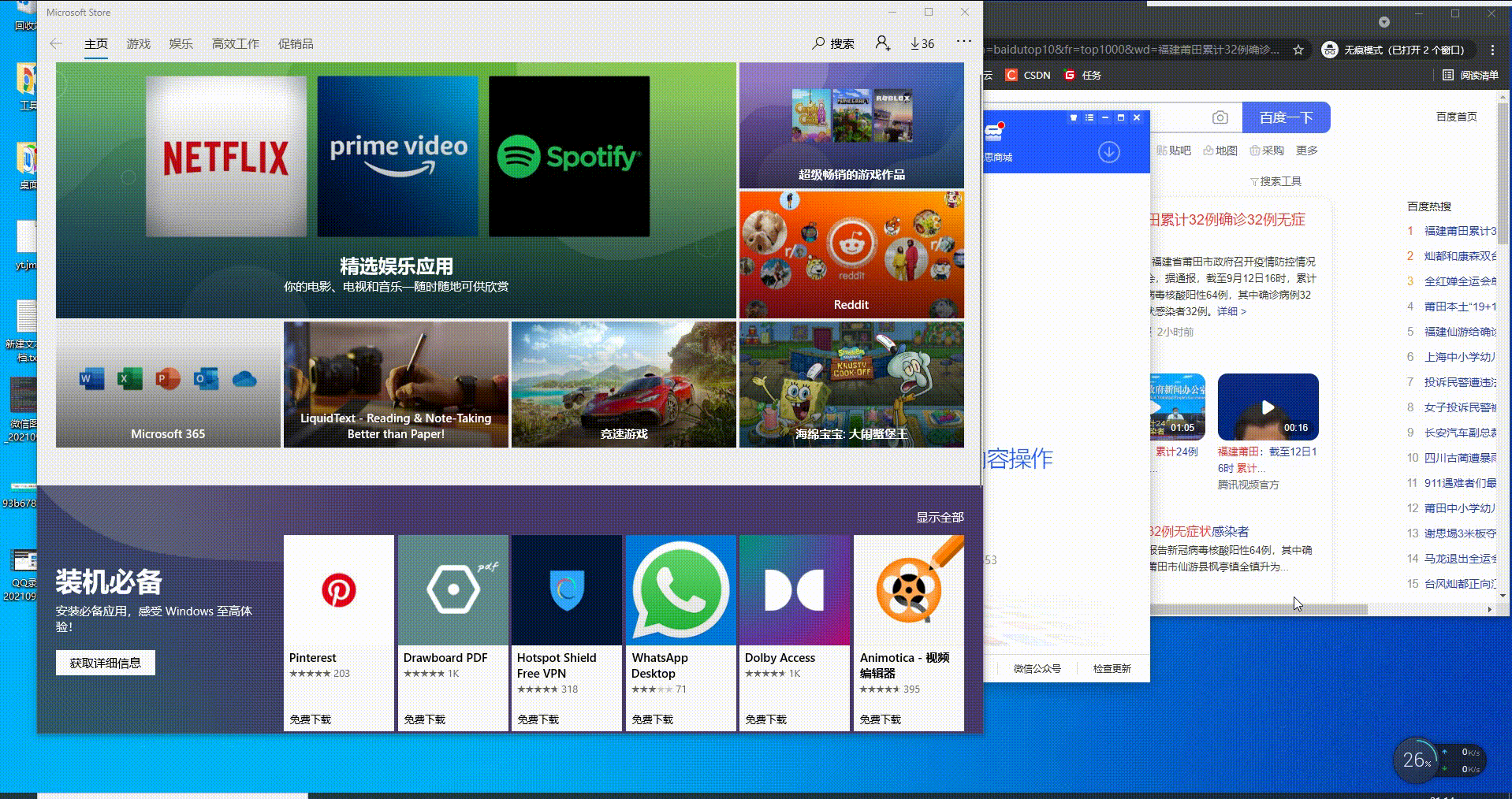Switch to the 促销品 tab
This screenshot has width=1512, height=799.
point(296,44)
